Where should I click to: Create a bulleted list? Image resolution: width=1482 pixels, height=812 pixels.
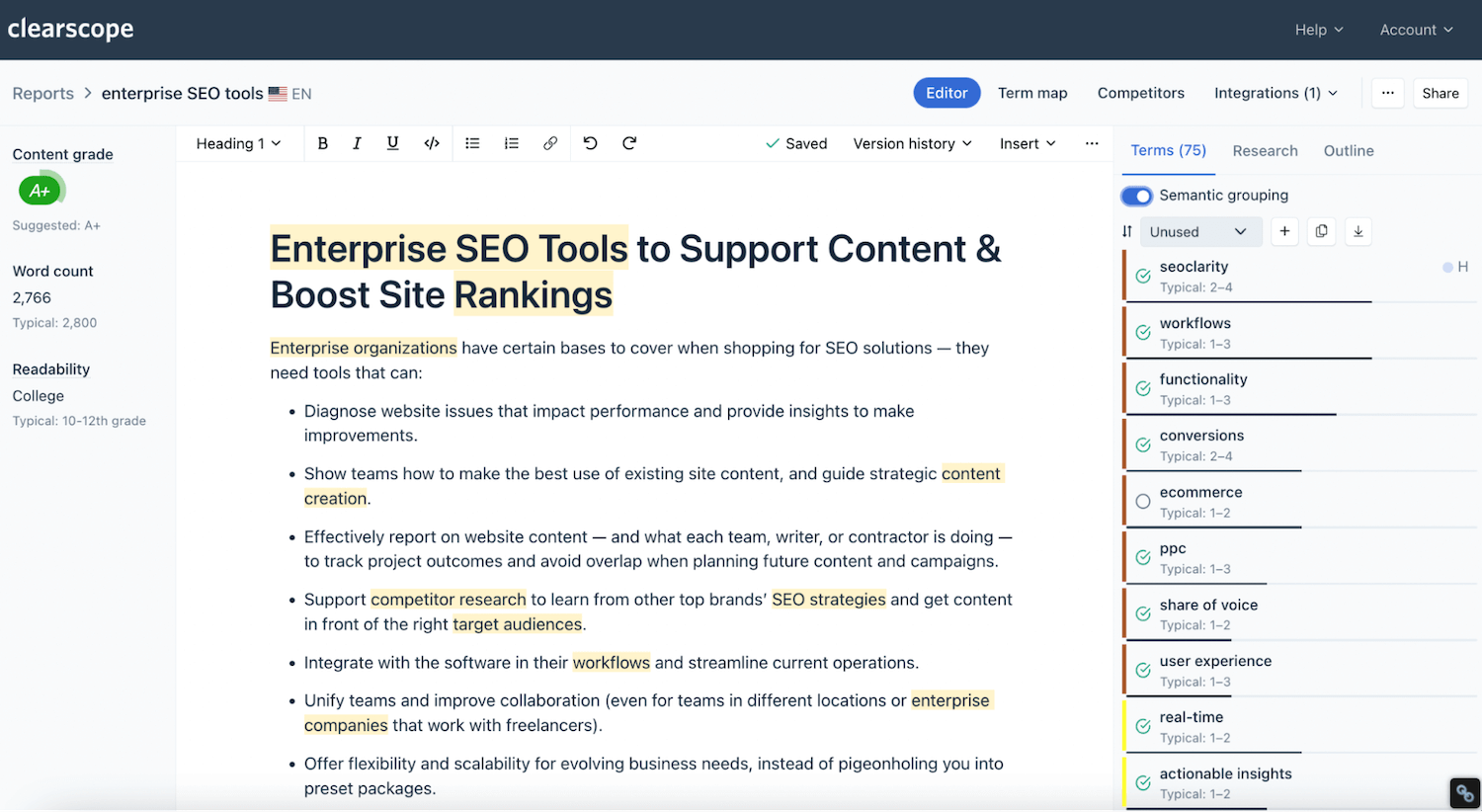472,143
